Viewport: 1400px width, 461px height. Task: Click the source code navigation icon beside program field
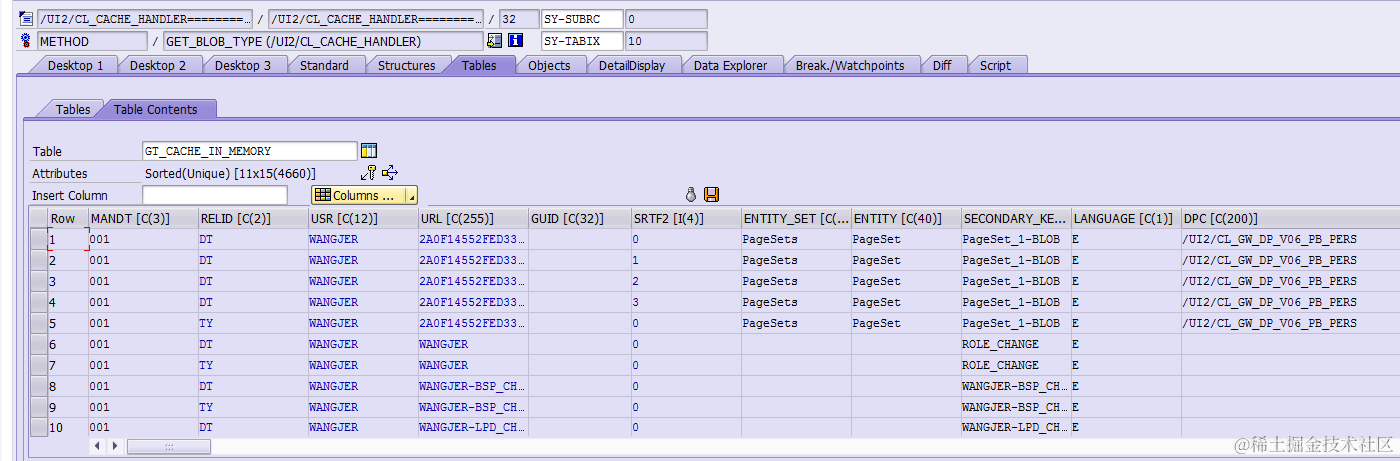click(26, 18)
